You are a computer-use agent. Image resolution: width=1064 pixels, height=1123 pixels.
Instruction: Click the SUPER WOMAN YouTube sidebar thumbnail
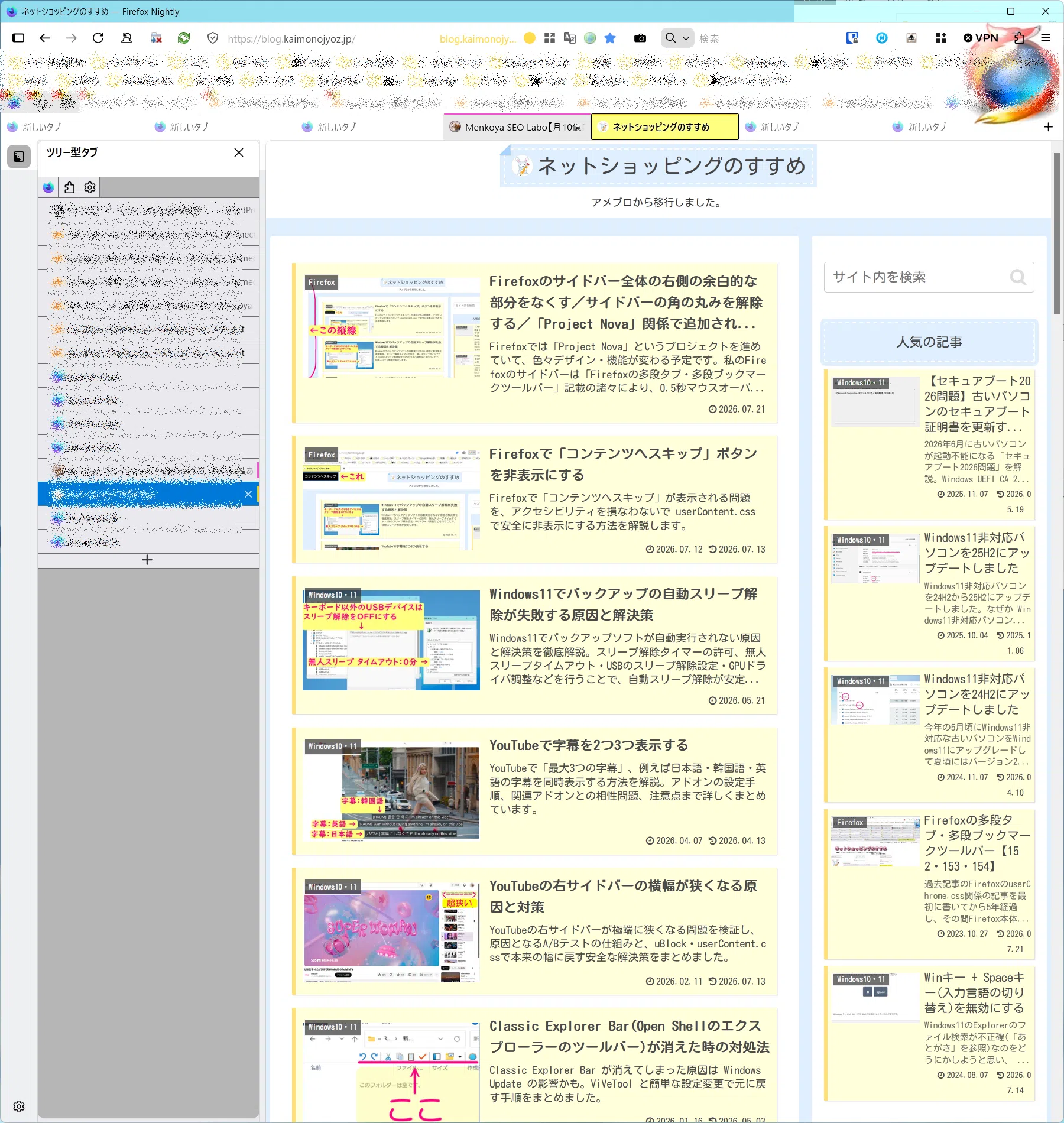pos(391,932)
